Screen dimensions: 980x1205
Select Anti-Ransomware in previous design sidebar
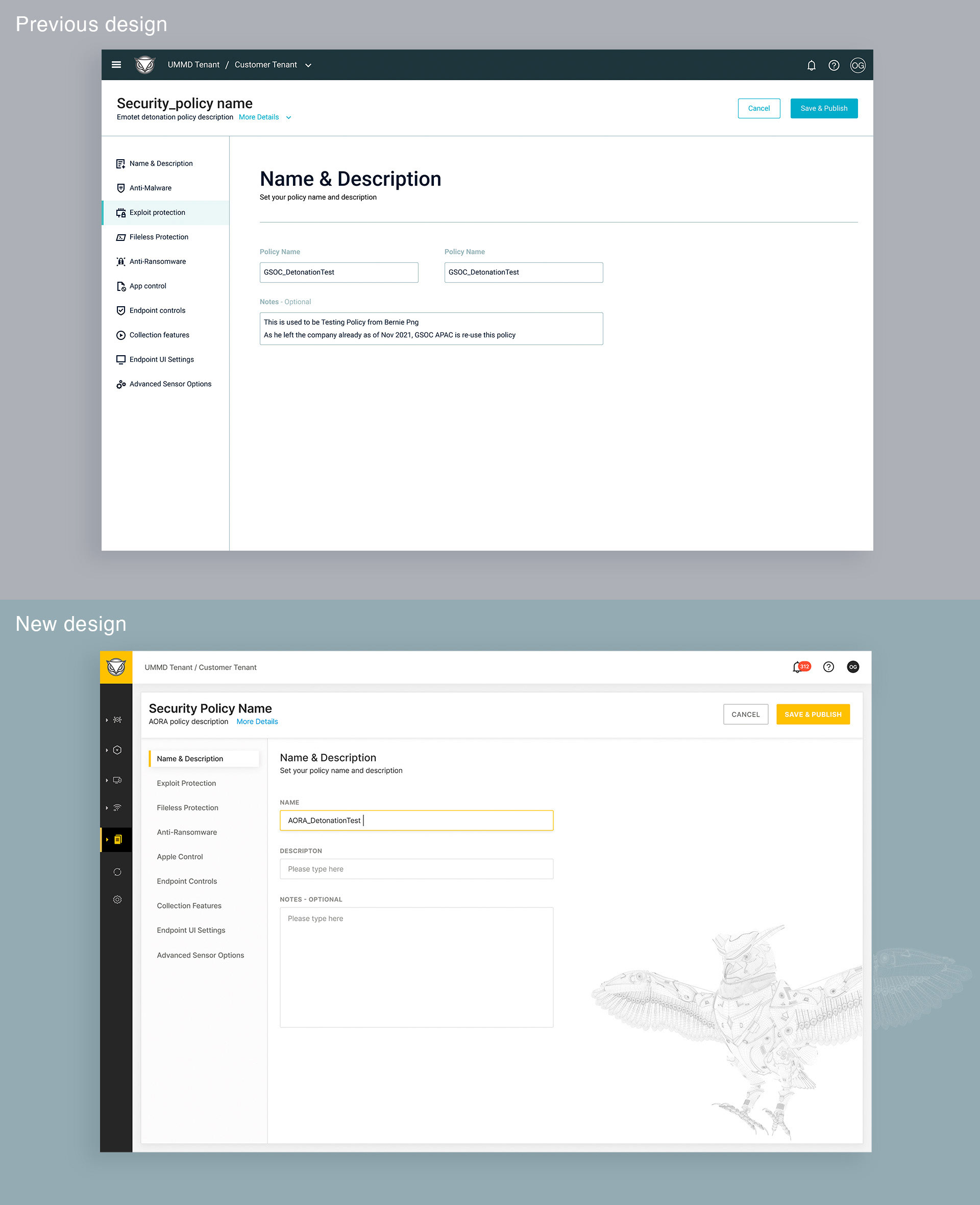166,261
